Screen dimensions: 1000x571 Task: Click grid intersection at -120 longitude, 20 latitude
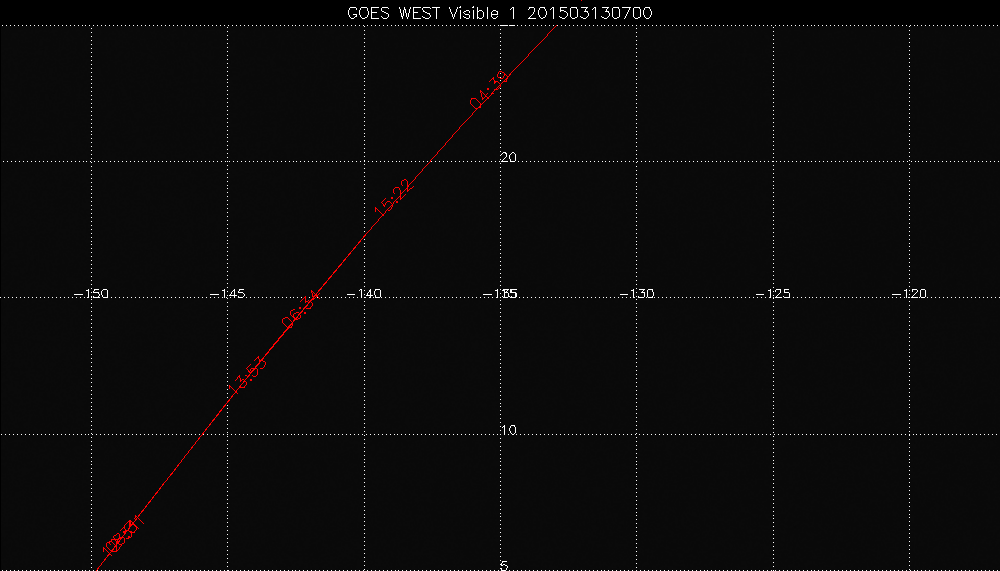click(908, 160)
